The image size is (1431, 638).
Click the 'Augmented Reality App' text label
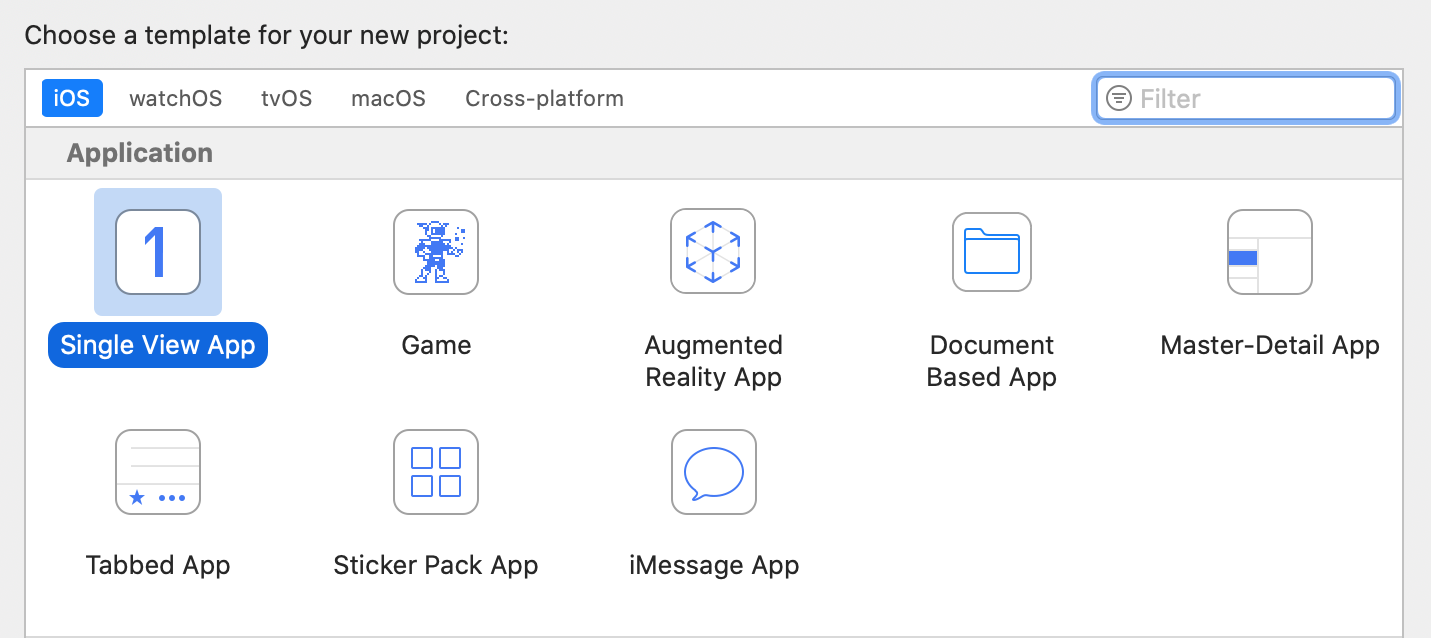(x=713, y=361)
